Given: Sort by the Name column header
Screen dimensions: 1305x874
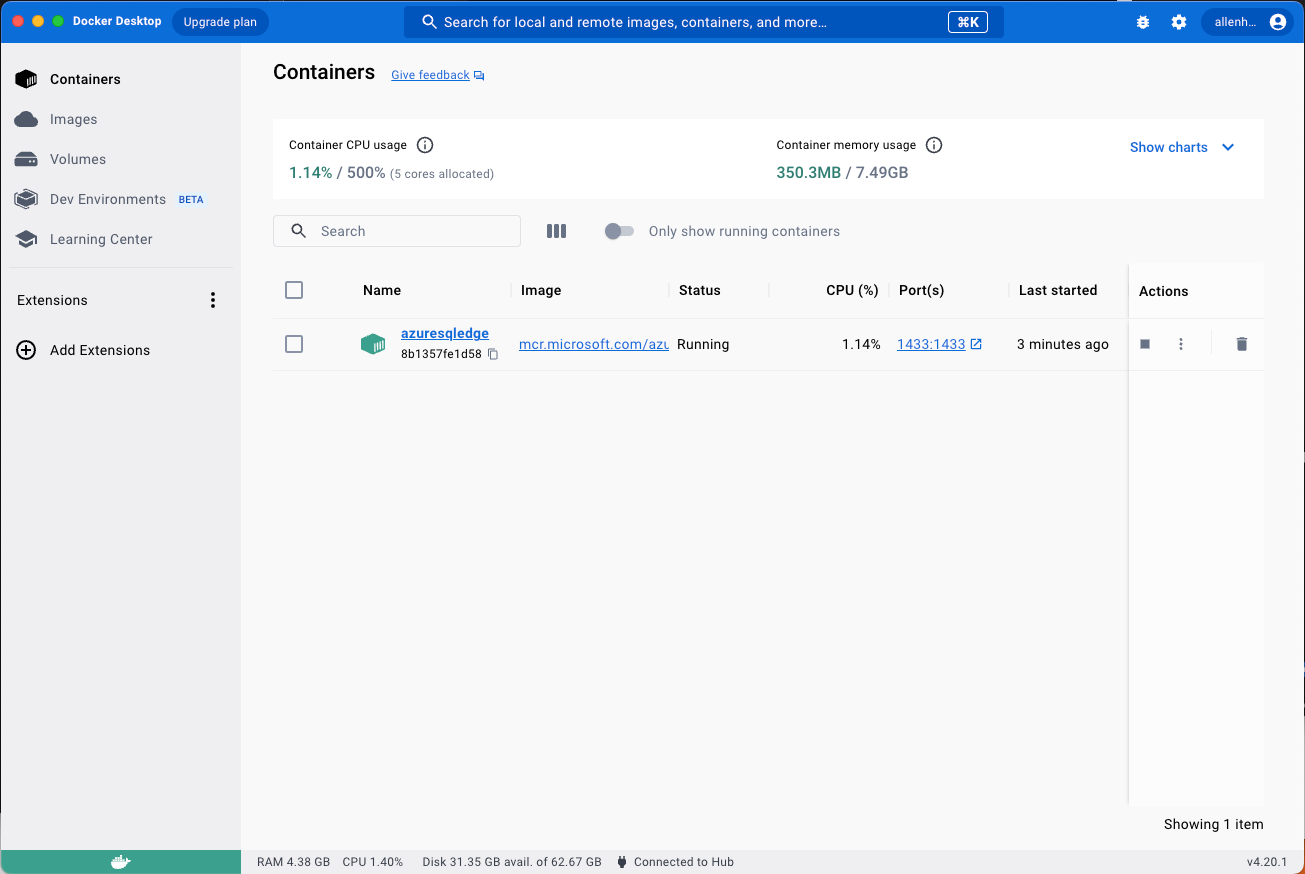Looking at the screenshot, I should 382,290.
